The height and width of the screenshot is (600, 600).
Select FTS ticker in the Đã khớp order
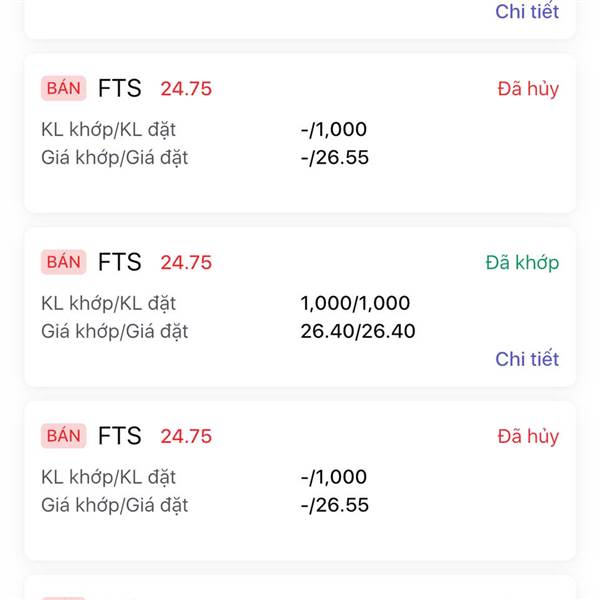click(x=120, y=263)
